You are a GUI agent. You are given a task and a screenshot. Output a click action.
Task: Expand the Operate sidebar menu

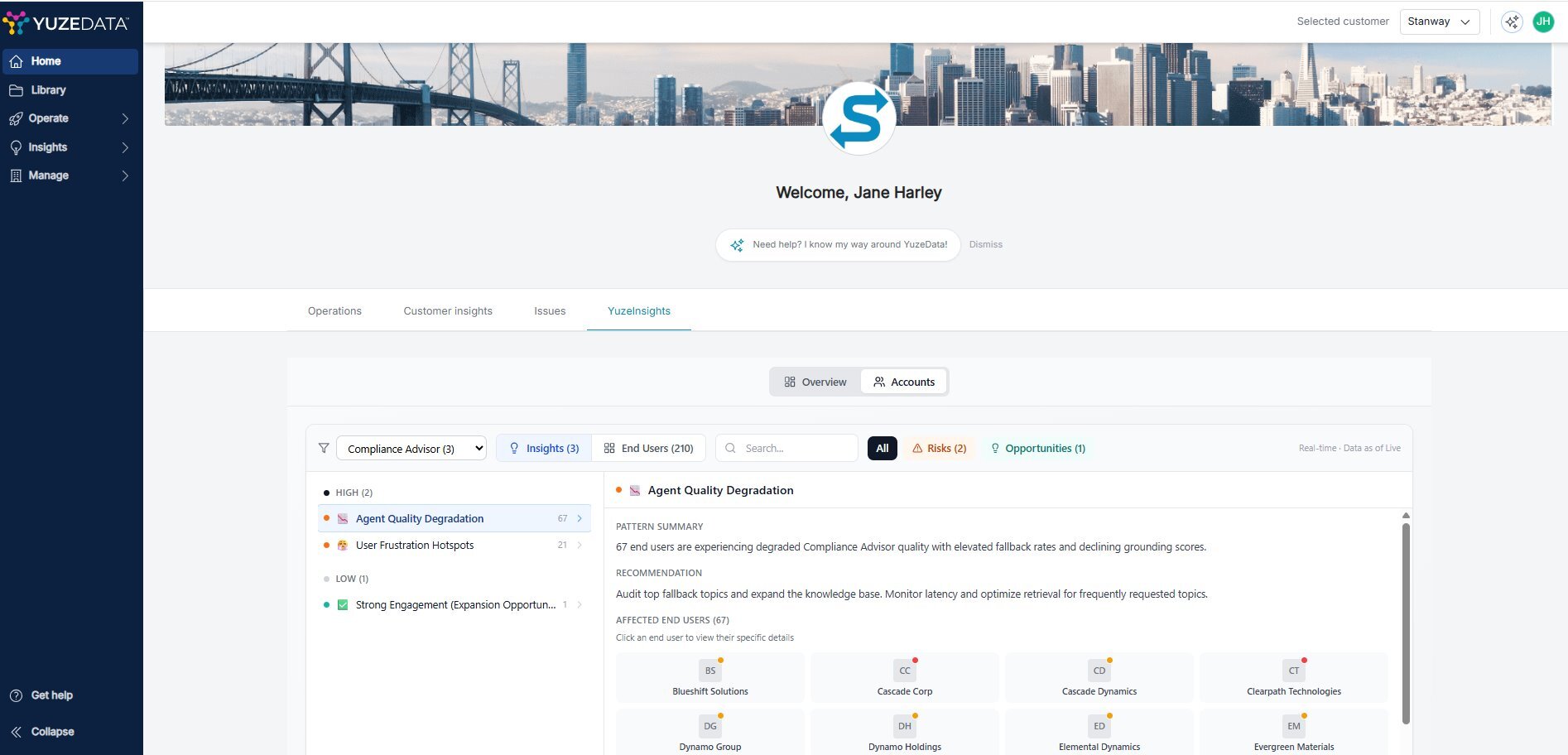pyautogui.click(x=70, y=118)
